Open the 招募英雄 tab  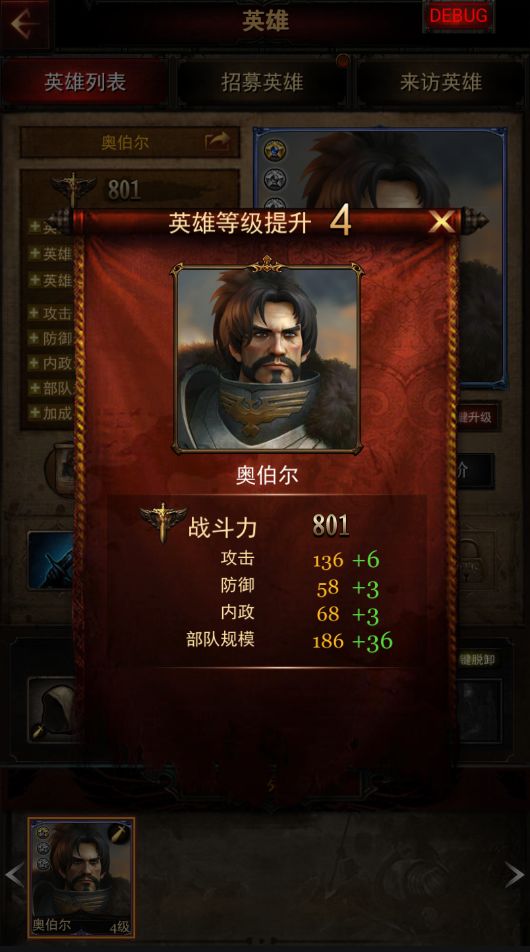point(262,83)
